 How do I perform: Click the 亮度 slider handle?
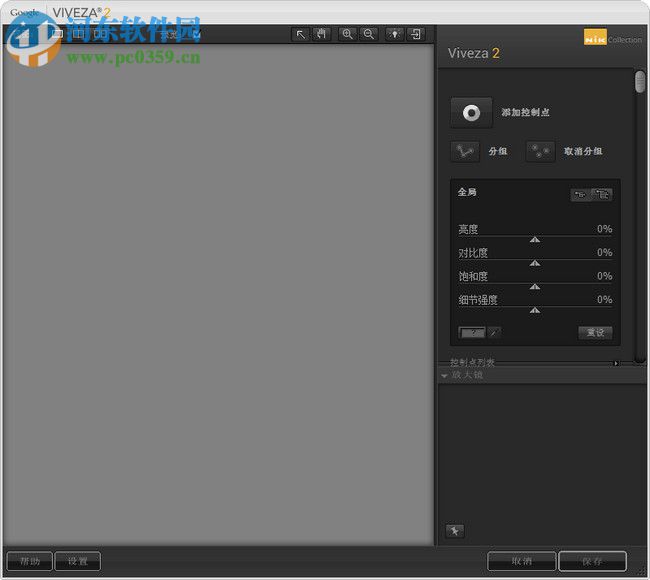[535, 240]
